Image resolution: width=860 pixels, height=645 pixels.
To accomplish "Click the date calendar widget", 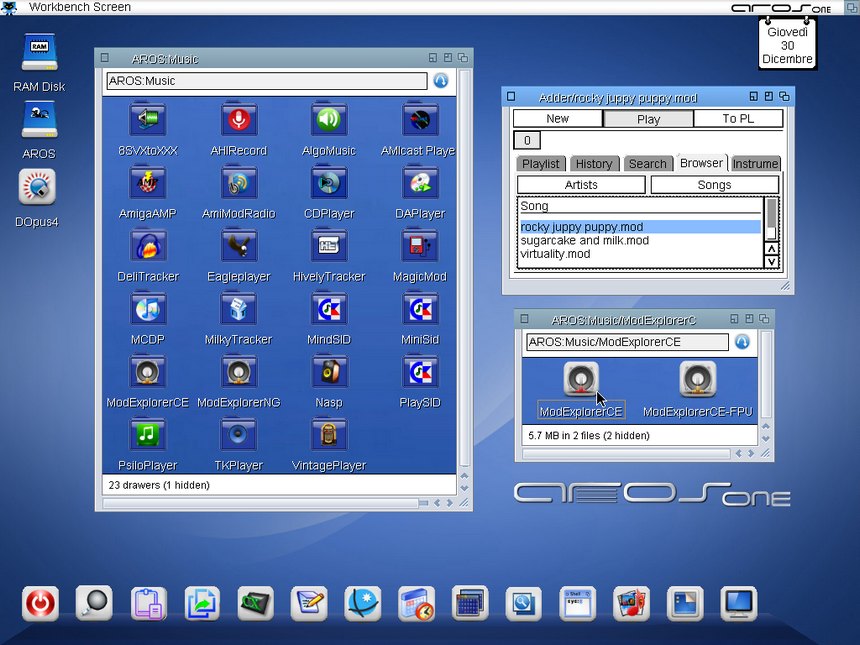I will pos(788,43).
